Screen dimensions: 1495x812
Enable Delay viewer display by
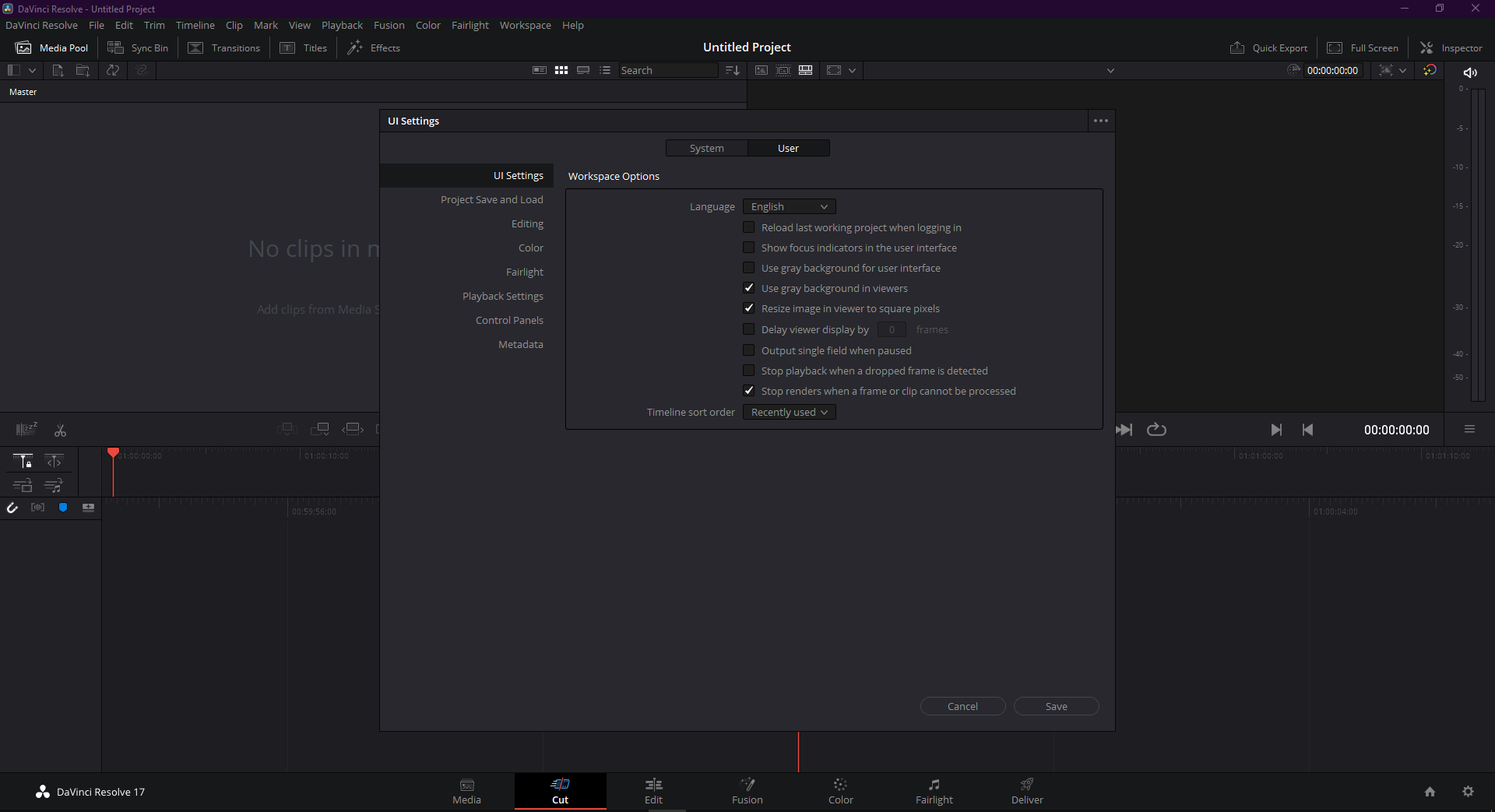[x=749, y=329]
